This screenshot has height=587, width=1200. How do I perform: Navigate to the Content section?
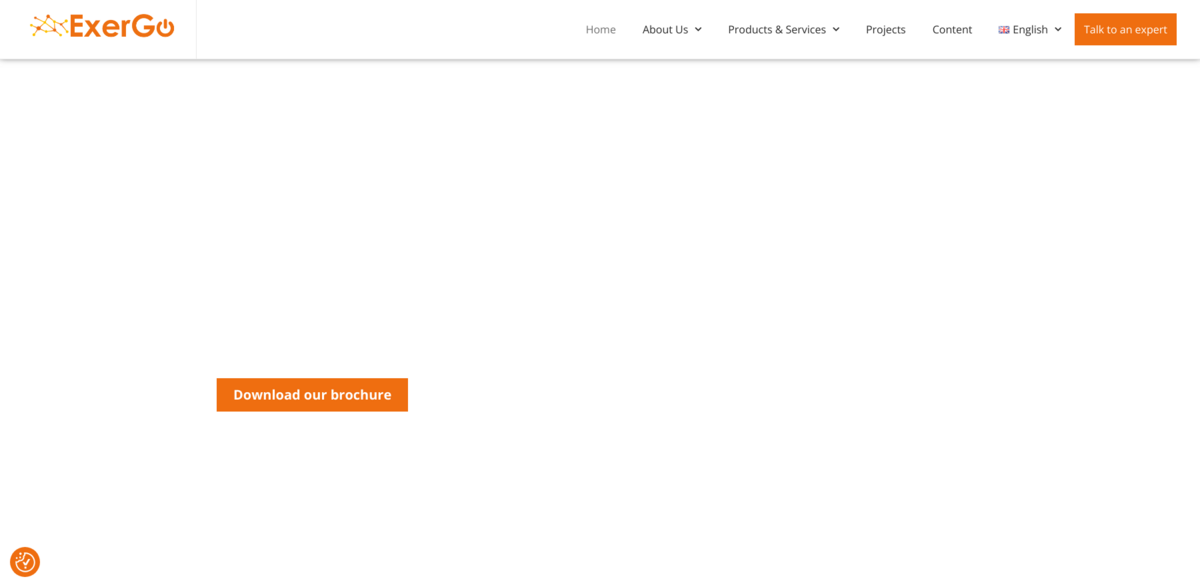pos(952,29)
